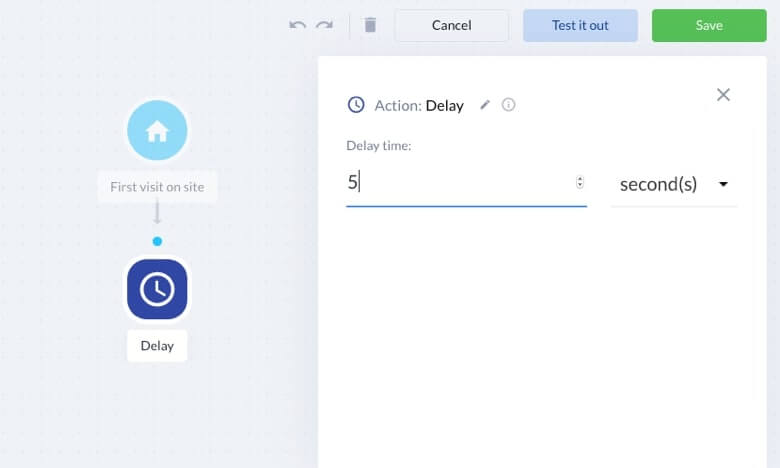780x468 pixels.
Task: Click the Delay node label
Action: tap(157, 346)
